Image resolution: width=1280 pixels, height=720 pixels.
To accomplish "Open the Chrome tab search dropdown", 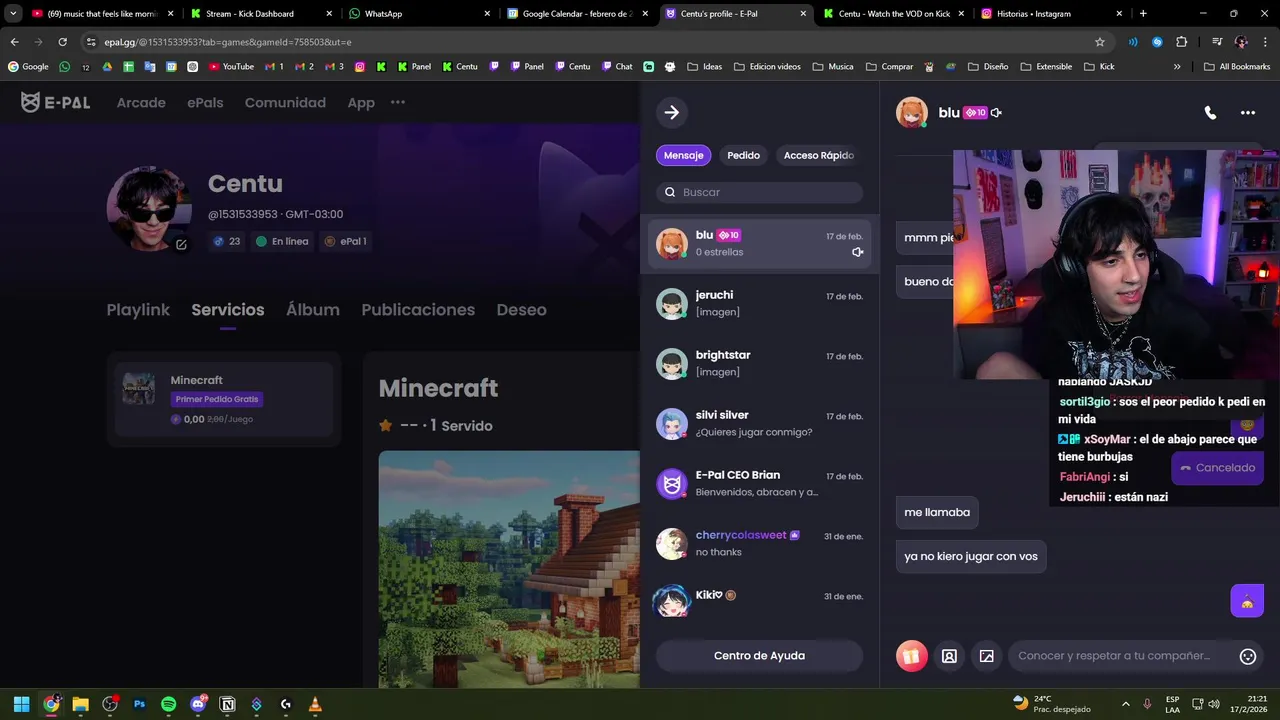I will pos(13,14).
